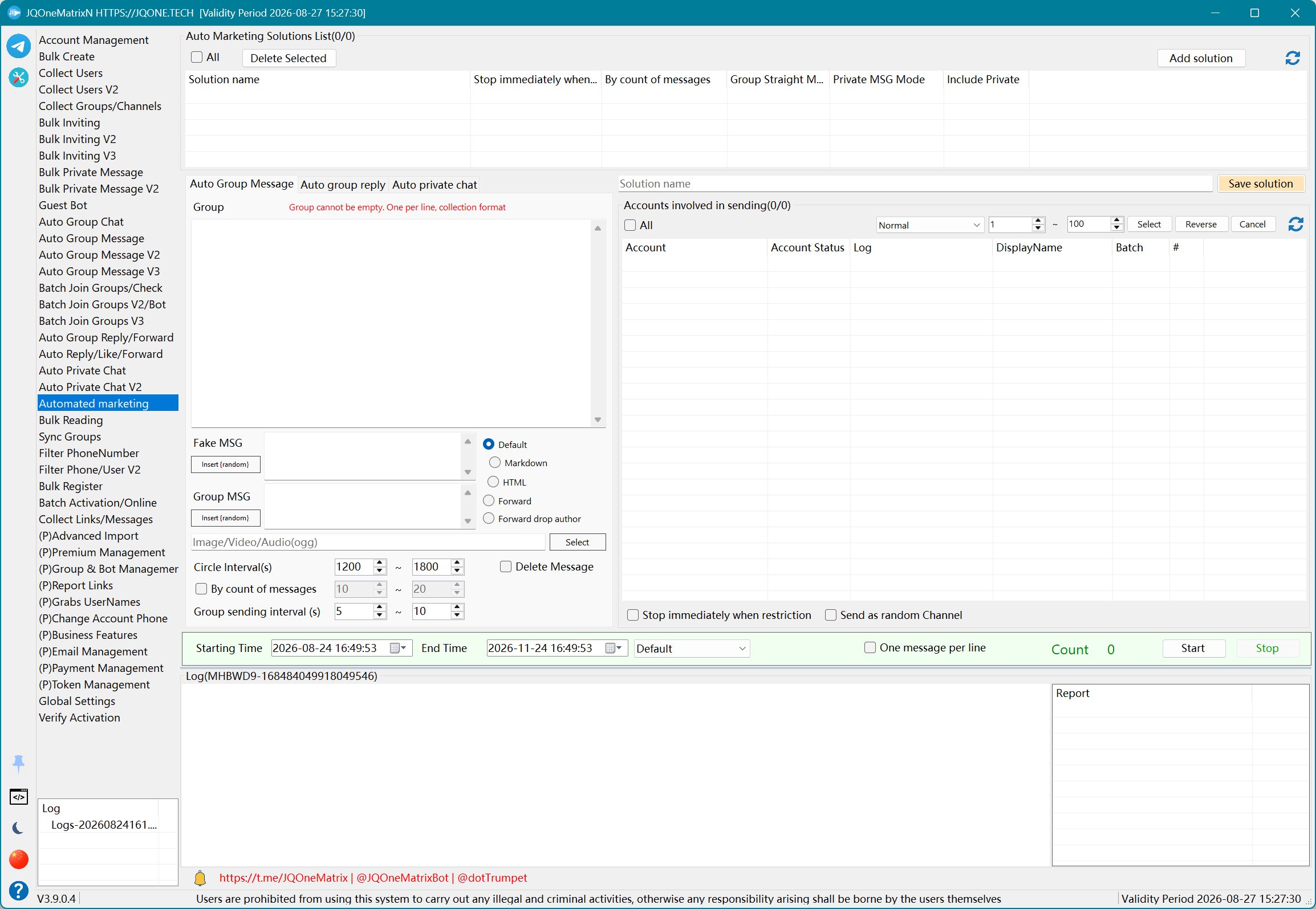The width and height of the screenshot is (1316, 909).
Task: Open Account Management in the sidebar
Action: click(94, 40)
